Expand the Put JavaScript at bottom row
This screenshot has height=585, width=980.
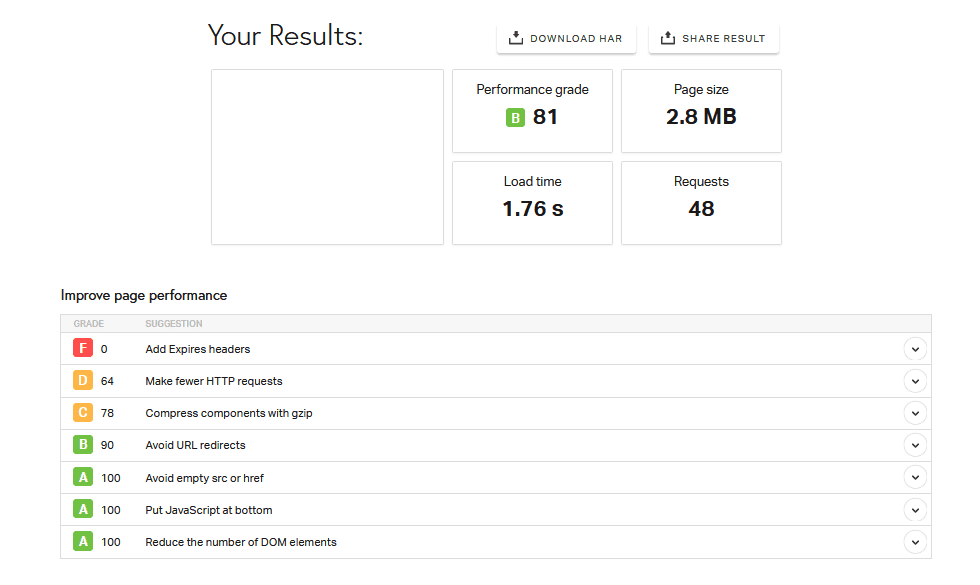coord(915,509)
